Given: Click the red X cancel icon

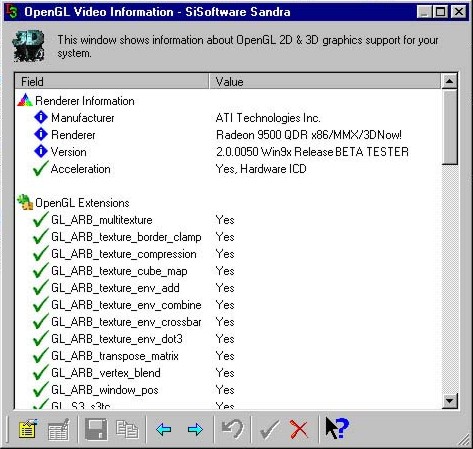Looking at the screenshot, I should (299, 429).
